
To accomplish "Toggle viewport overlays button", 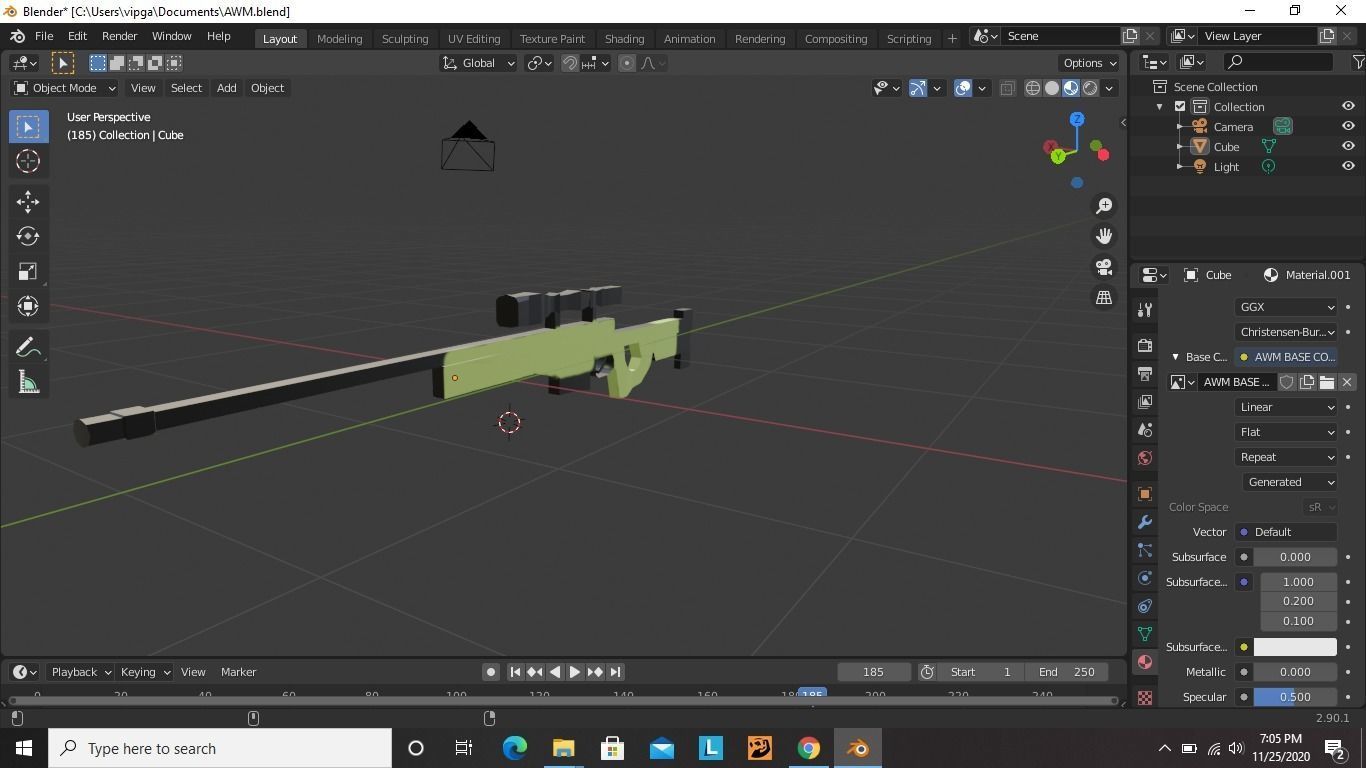I will pyautogui.click(x=963, y=88).
